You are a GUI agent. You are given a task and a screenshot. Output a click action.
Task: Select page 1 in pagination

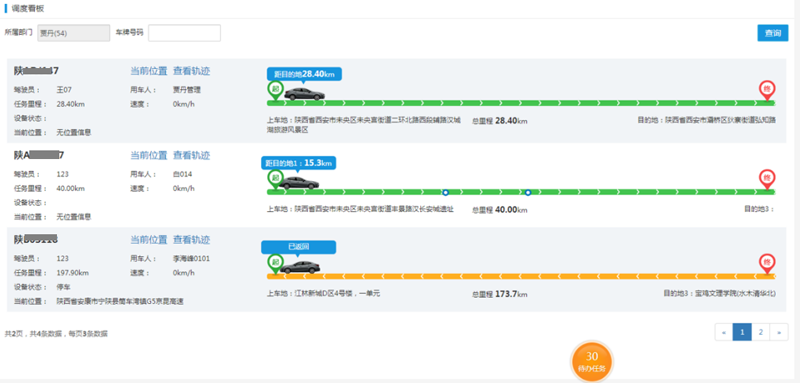click(x=742, y=332)
